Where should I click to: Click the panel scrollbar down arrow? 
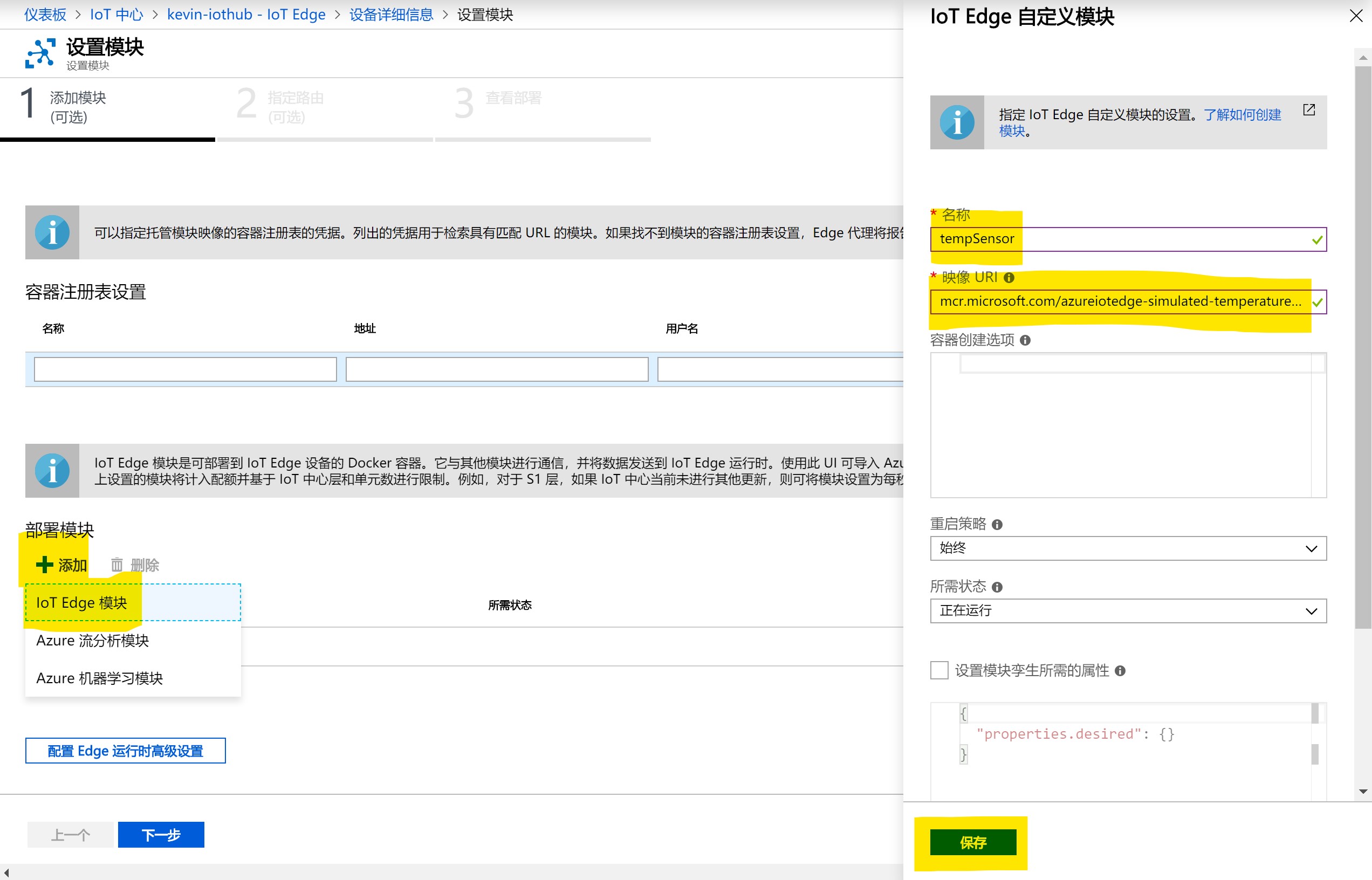(x=1363, y=792)
